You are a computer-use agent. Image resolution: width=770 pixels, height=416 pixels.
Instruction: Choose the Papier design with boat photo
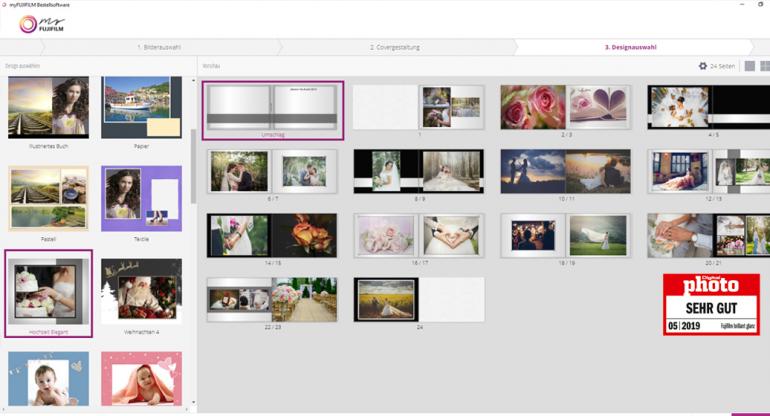(x=141, y=108)
